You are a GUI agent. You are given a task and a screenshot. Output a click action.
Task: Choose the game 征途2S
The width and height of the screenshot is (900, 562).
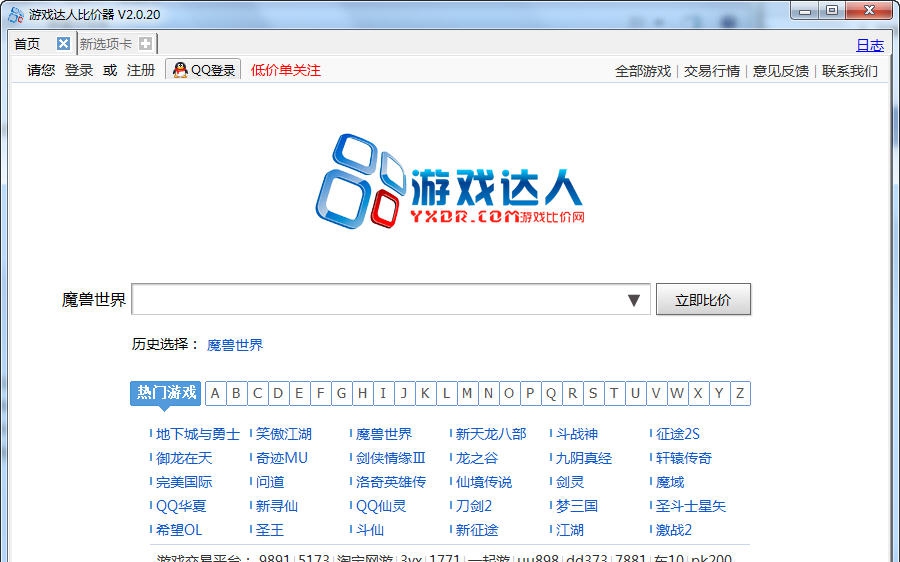(x=678, y=434)
